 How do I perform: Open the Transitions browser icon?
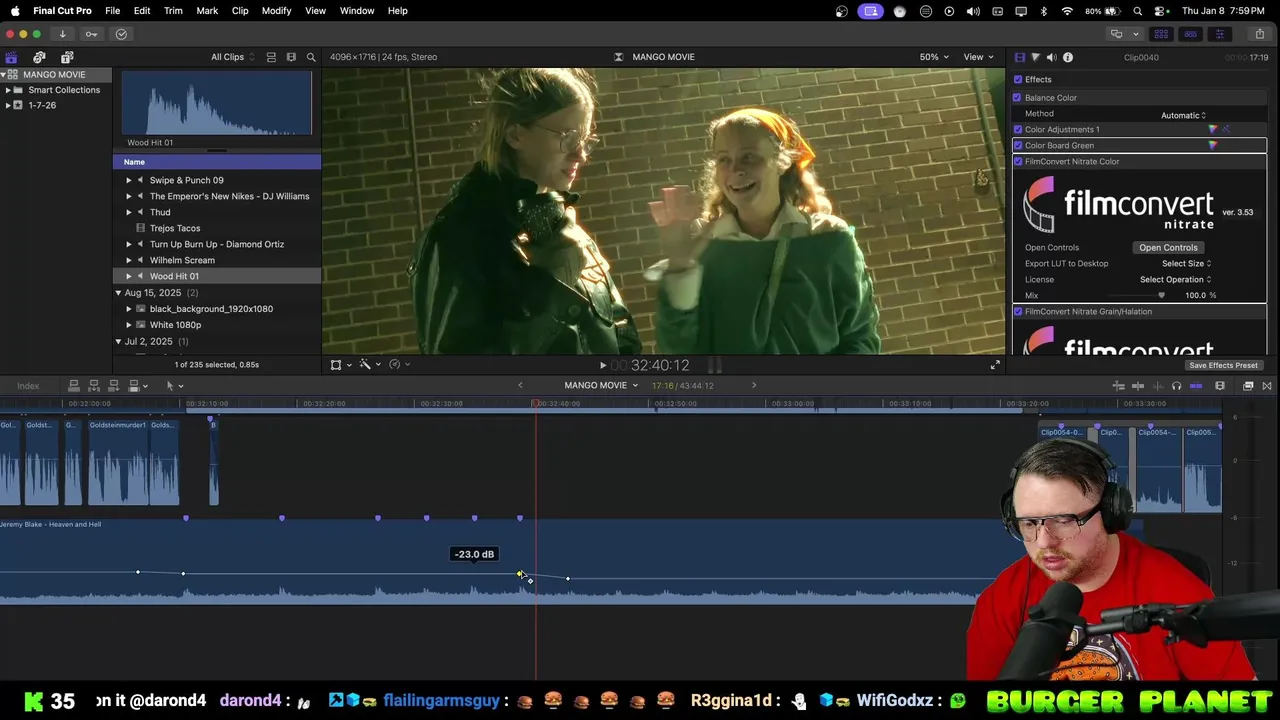coord(1267,386)
